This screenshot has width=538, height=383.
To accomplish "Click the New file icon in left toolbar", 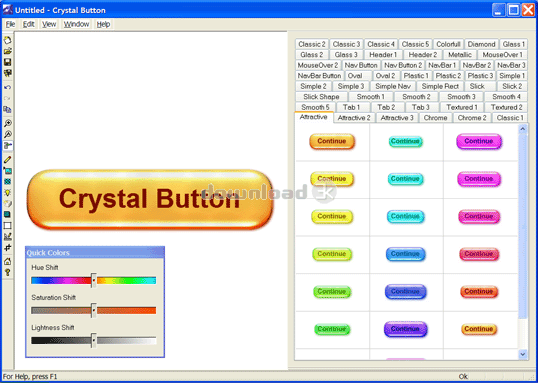I will tap(8, 40).
